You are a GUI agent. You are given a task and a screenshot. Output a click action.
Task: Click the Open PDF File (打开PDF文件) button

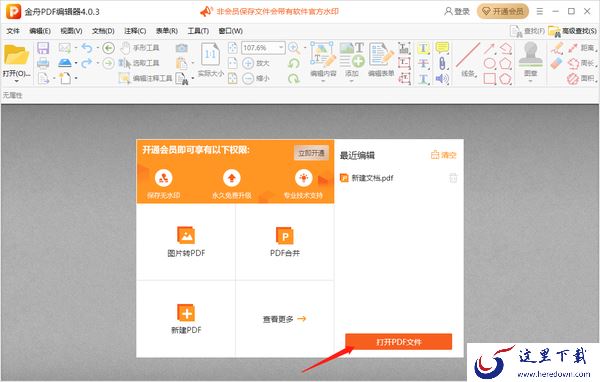pyautogui.click(x=398, y=341)
